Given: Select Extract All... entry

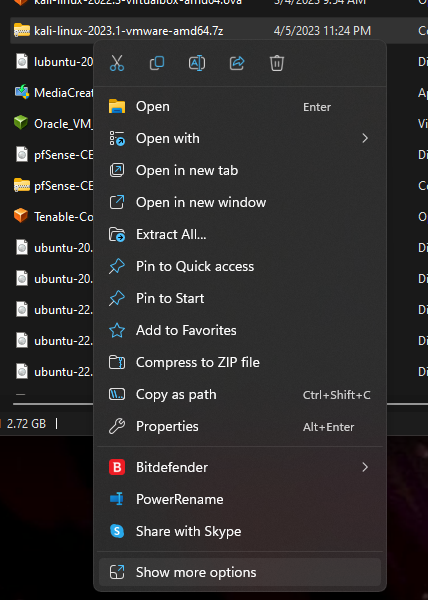Looking at the screenshot, I should (240, 234).
